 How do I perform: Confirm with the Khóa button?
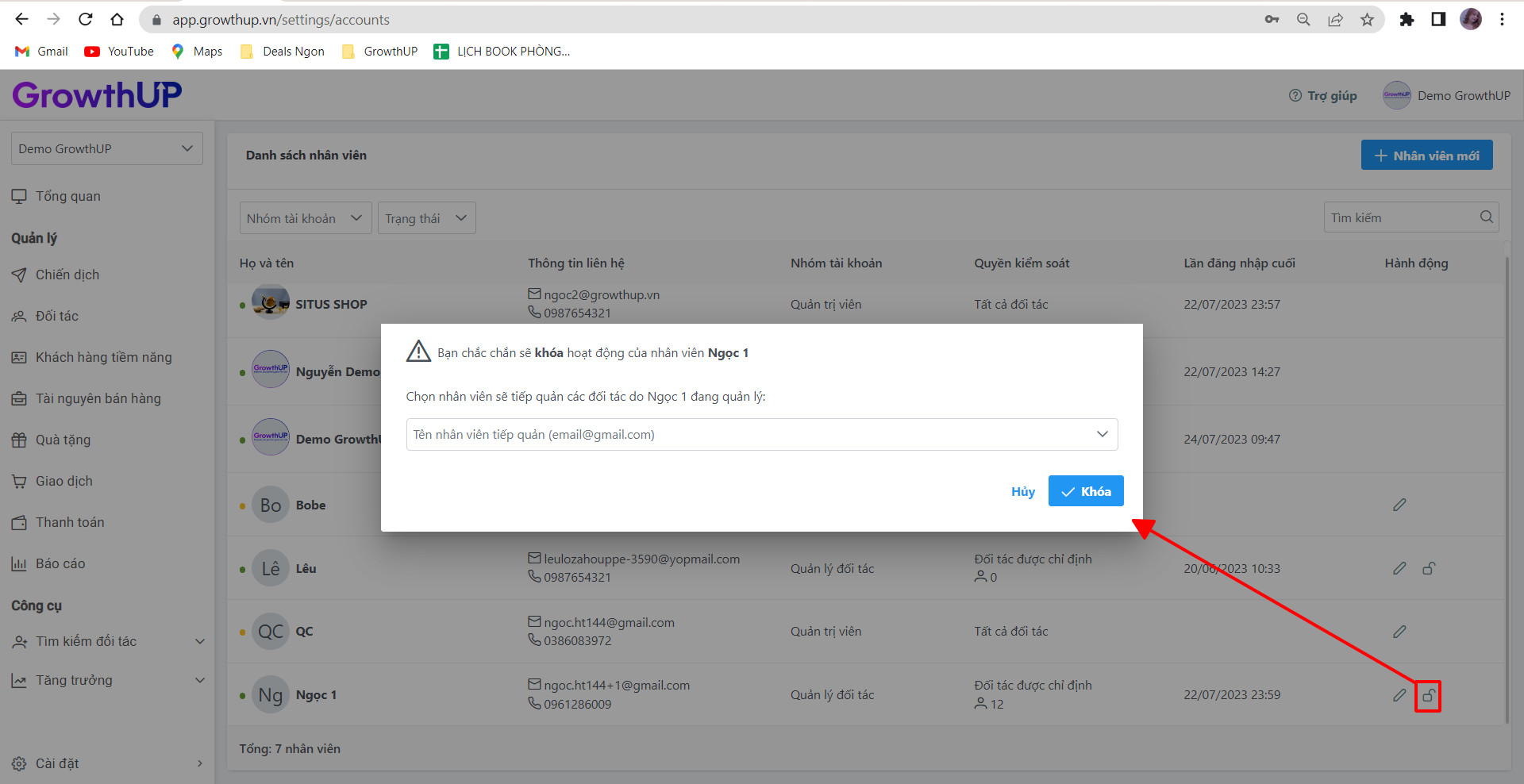[1085, 491]
